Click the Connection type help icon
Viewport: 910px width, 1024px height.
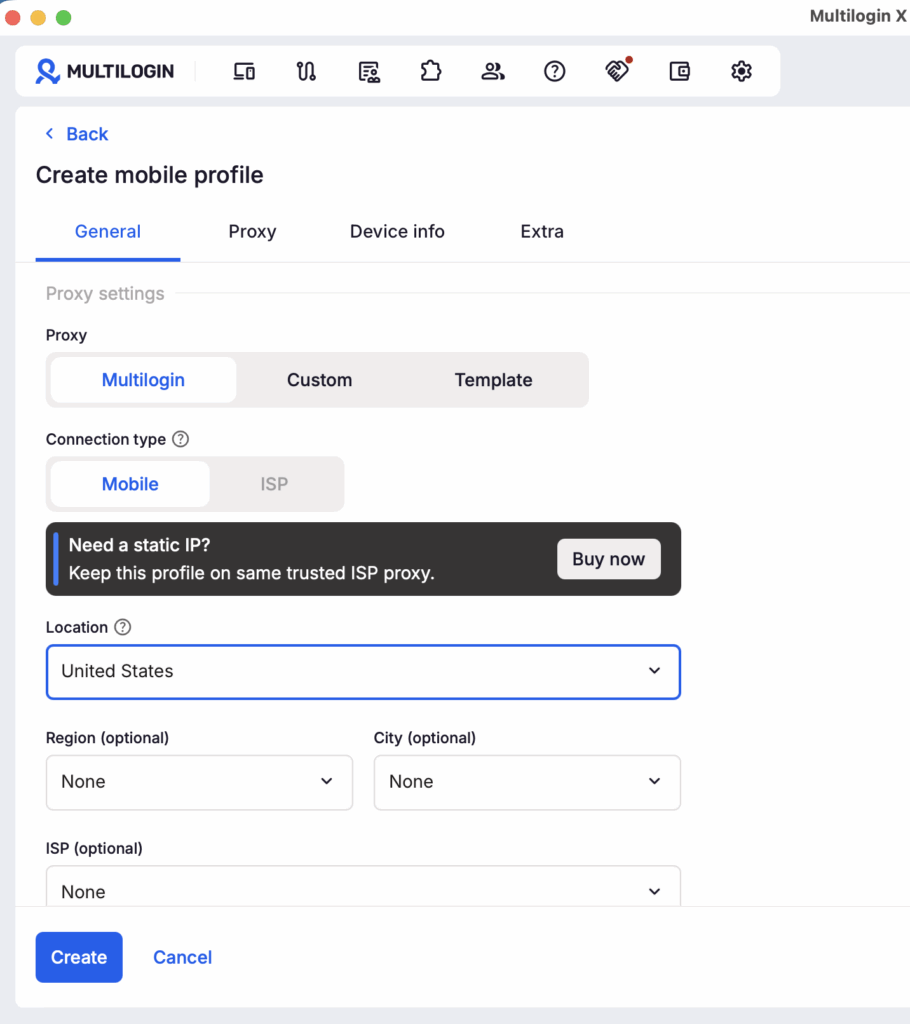pos(180,440)
